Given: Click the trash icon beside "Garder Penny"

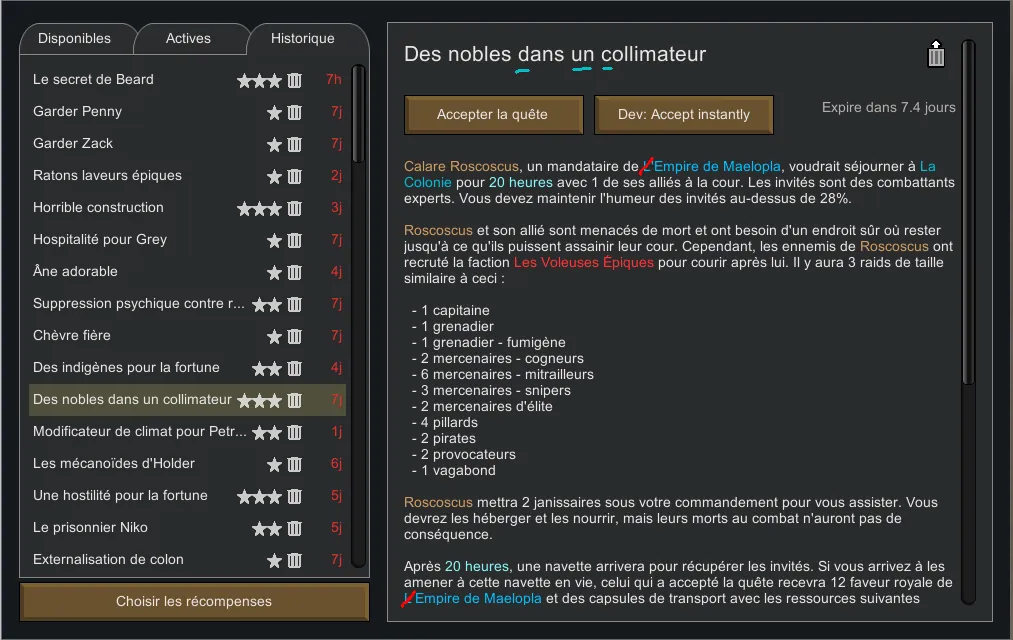Looking at the screenshot, I should (295, 112).
